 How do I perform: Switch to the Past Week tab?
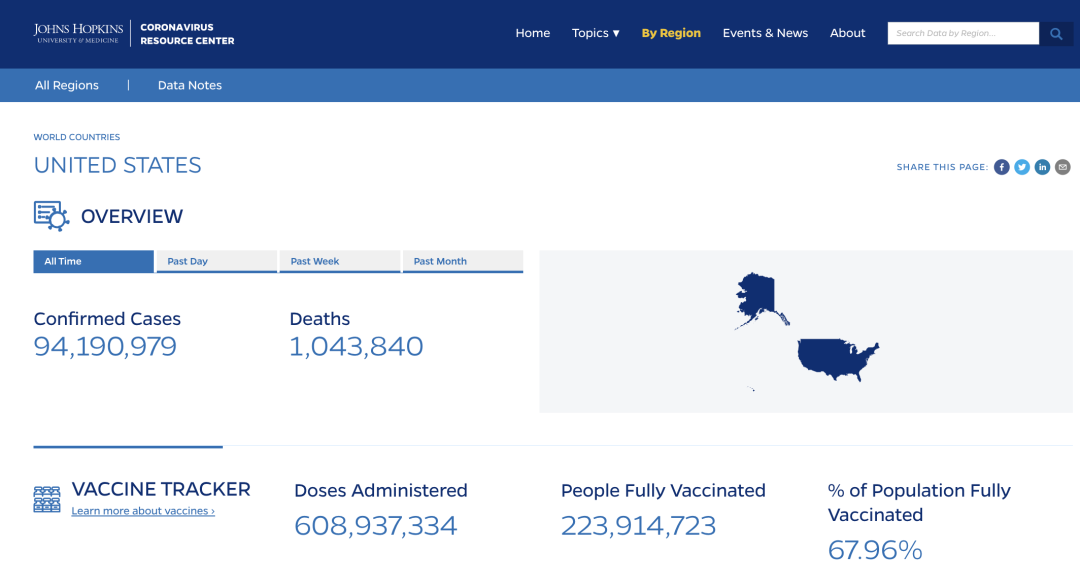(x=340, y=261)
